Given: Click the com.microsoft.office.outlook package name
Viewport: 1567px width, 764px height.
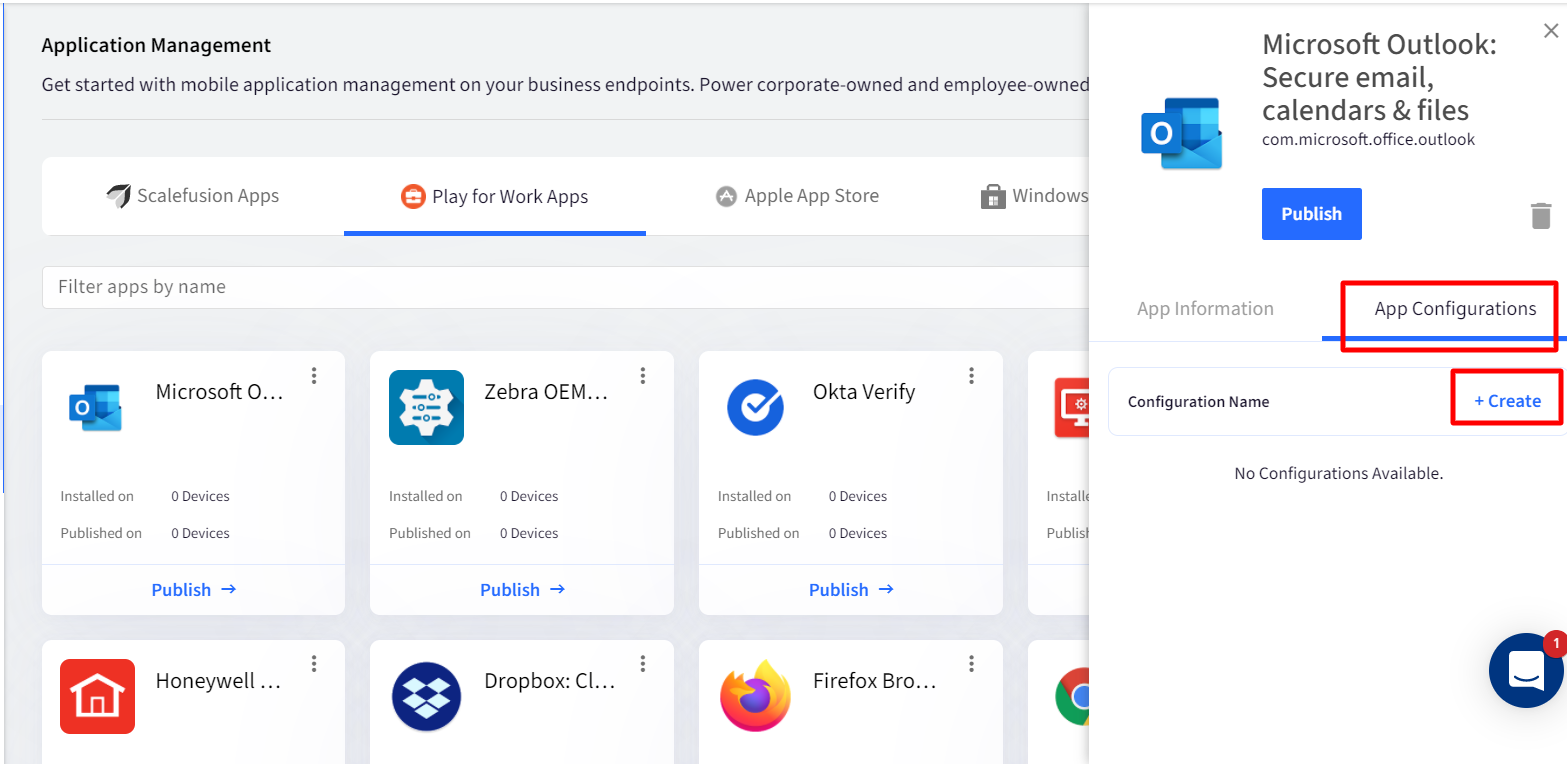Looking at the screenshot, I should 1368,139.
